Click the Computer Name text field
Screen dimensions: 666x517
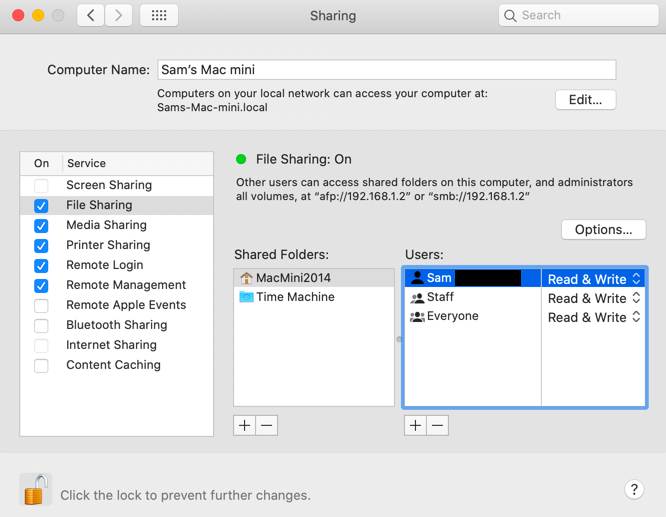387,70
